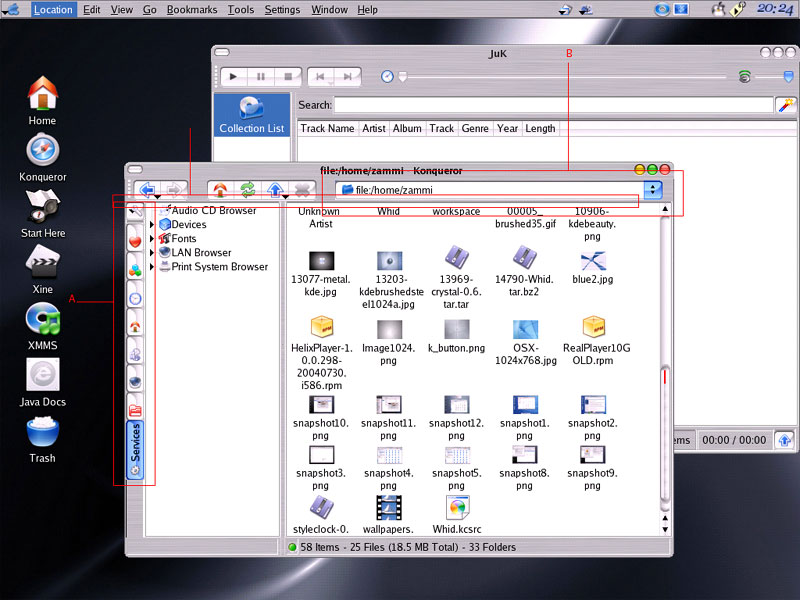Skip to previous track in JuK
800x600 pixels.
[x=320, y=77]
